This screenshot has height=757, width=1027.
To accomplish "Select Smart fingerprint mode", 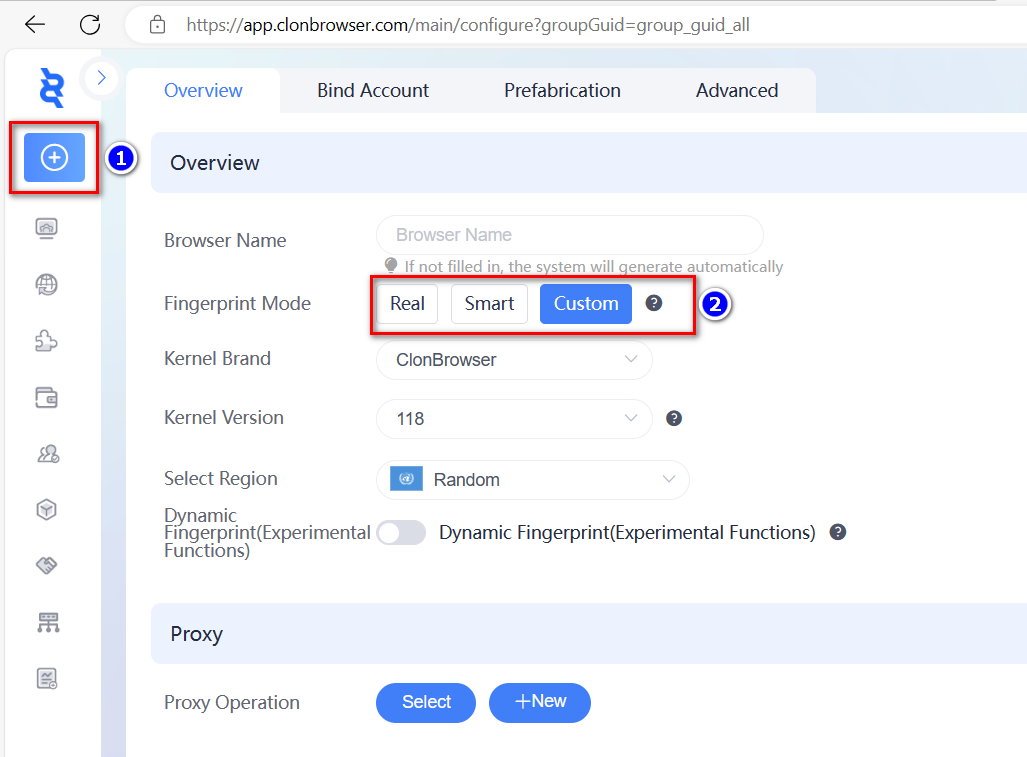I will 489,304.
